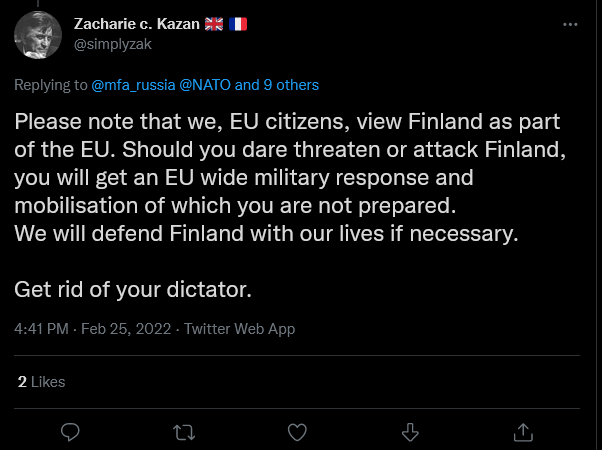Click the French flag emoji

tap(238, 23)
